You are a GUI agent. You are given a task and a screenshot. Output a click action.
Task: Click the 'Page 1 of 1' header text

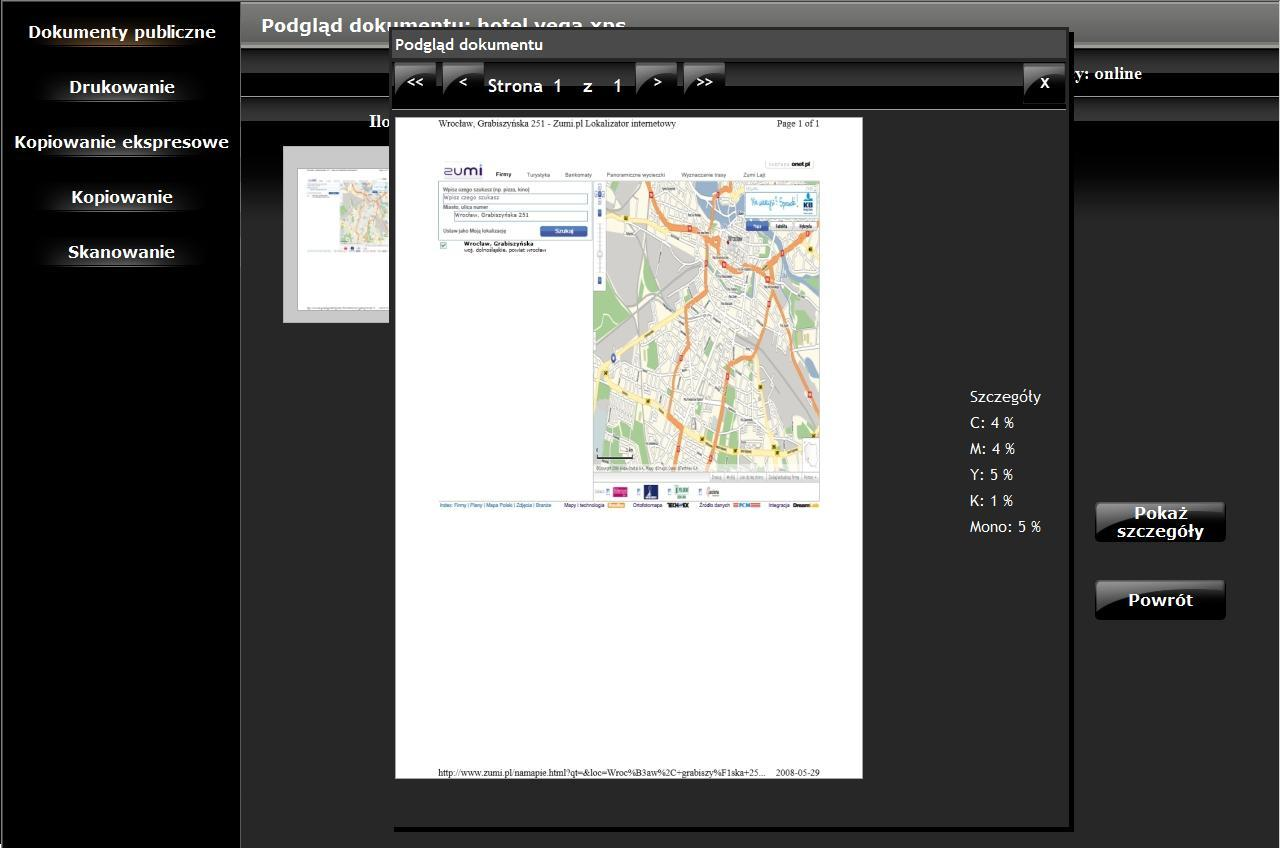(798, 124)
